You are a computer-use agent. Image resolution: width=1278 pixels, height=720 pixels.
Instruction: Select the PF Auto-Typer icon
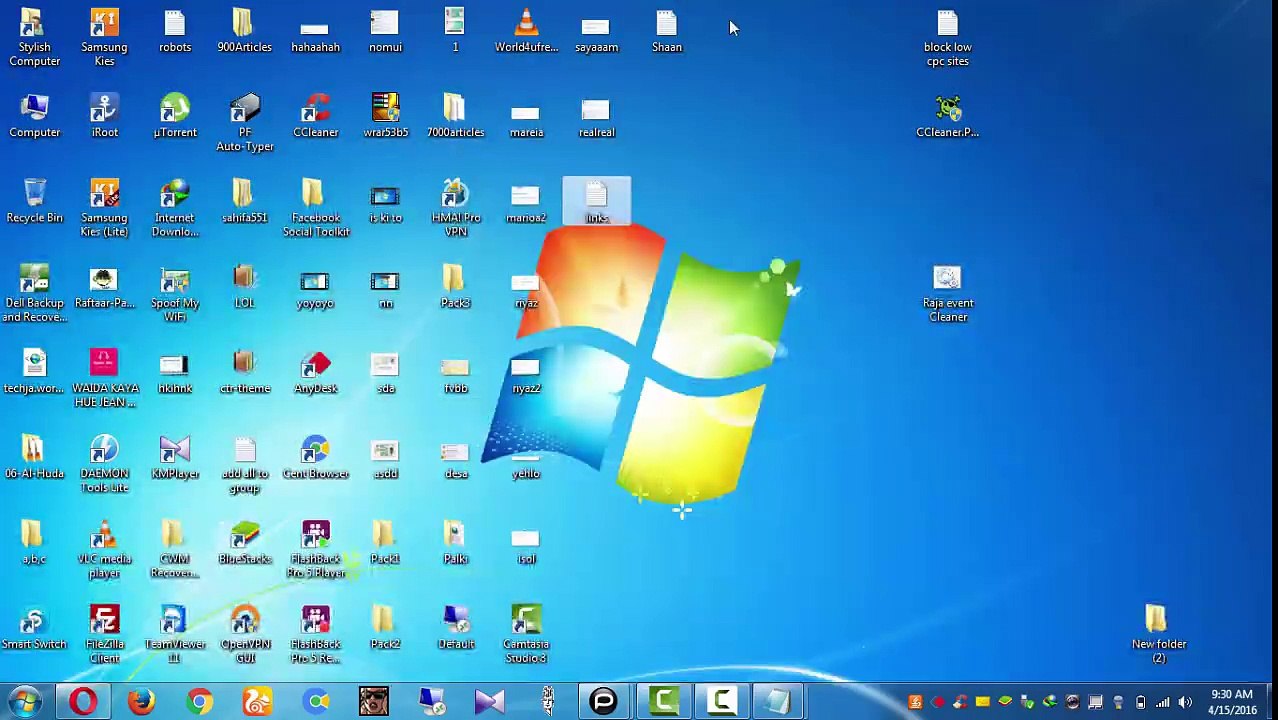pyautogui.click(x=245, y=122)
